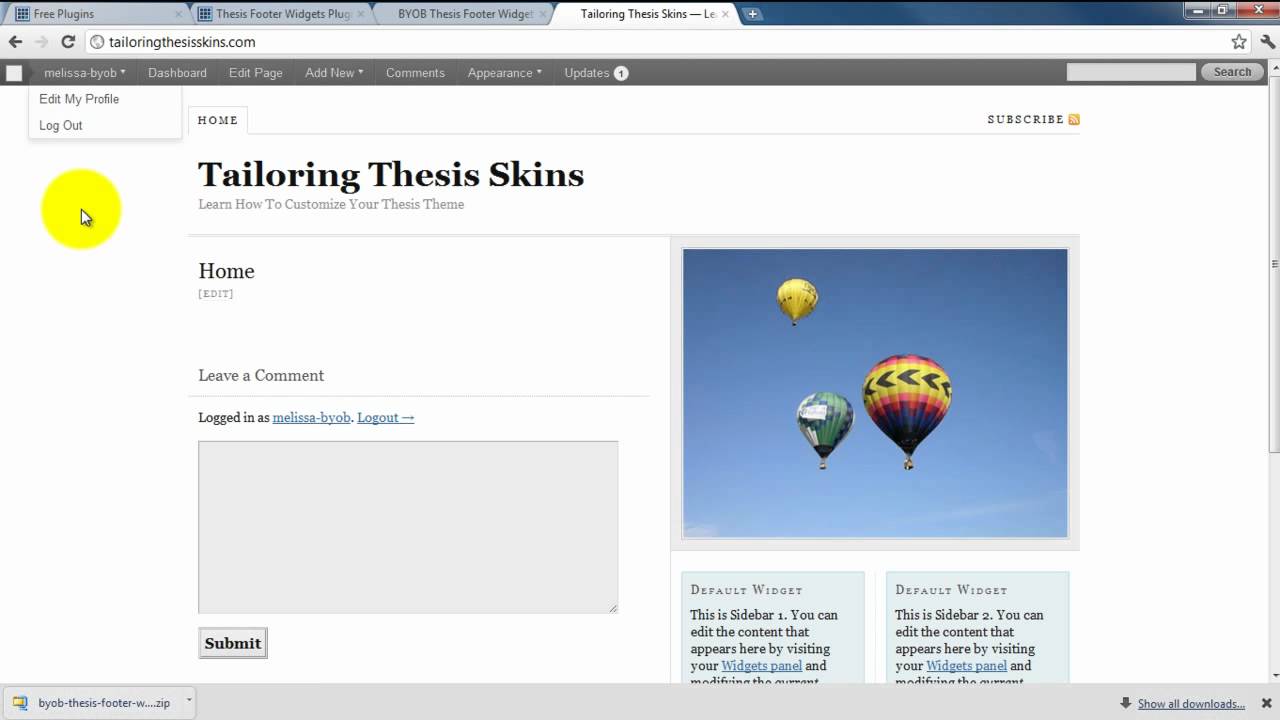Click inside the comment text area
The height and width of the screenshot is (720, 1280).
coord(408,527)
